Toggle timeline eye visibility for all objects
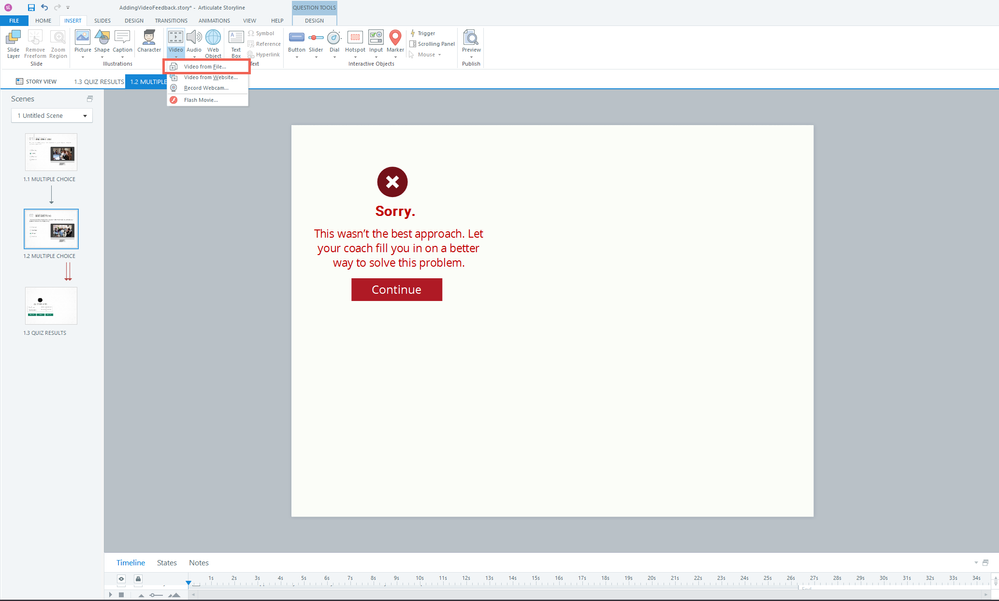999x601 pixels. coord(123,579)
